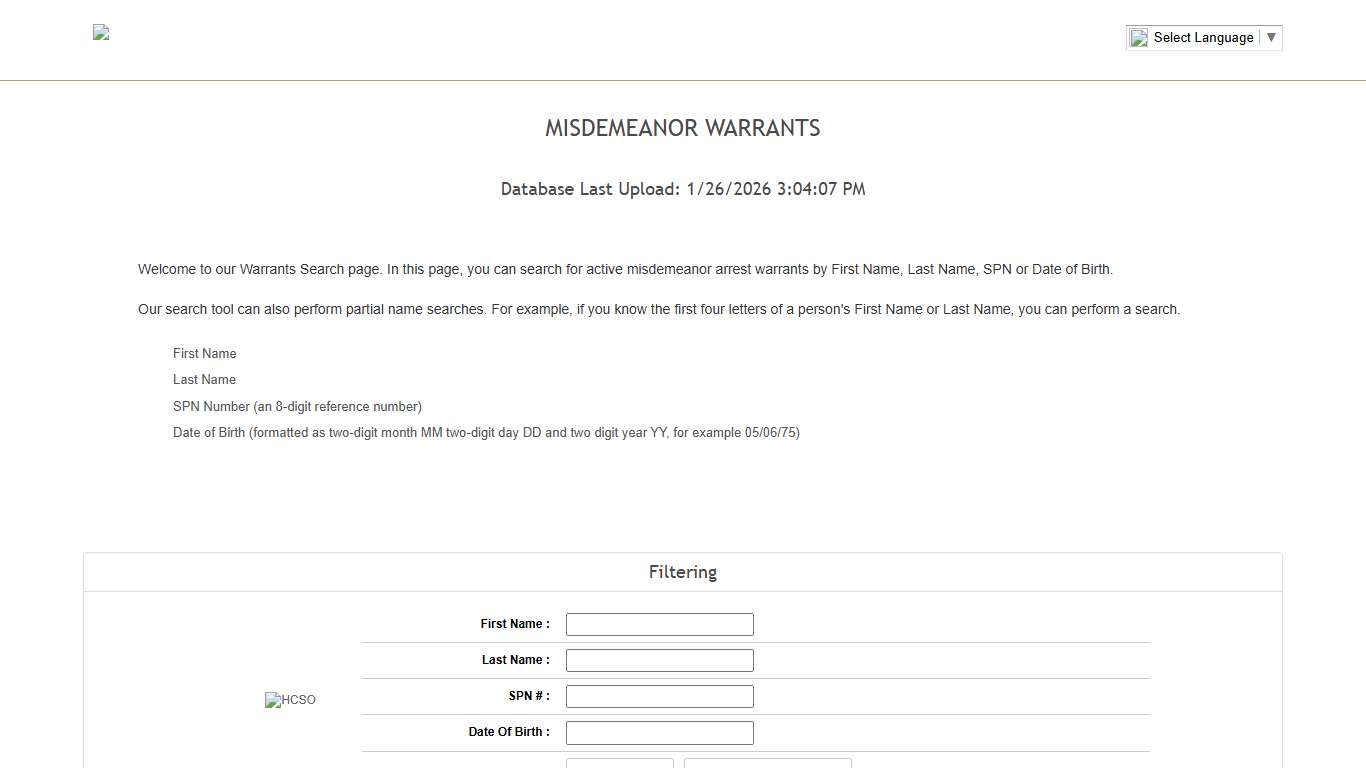Click the Date Of Birth input field
The height and width of the screenshot is (768, 1366).
point(659,732)
